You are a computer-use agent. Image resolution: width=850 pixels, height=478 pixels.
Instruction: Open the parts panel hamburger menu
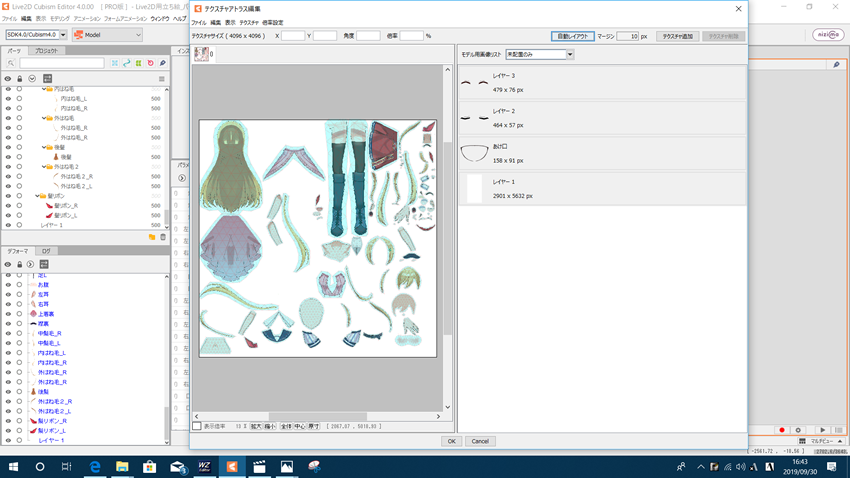click(162, 79)
